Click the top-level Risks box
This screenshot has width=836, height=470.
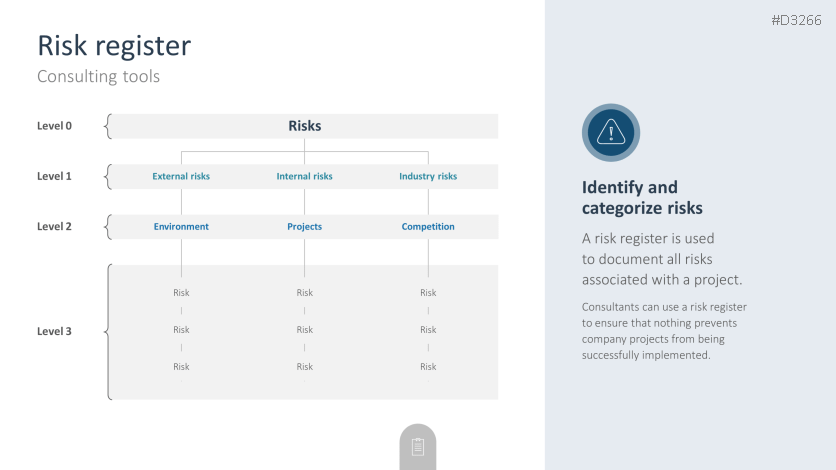pyautogui.click(x=304, y=126)
